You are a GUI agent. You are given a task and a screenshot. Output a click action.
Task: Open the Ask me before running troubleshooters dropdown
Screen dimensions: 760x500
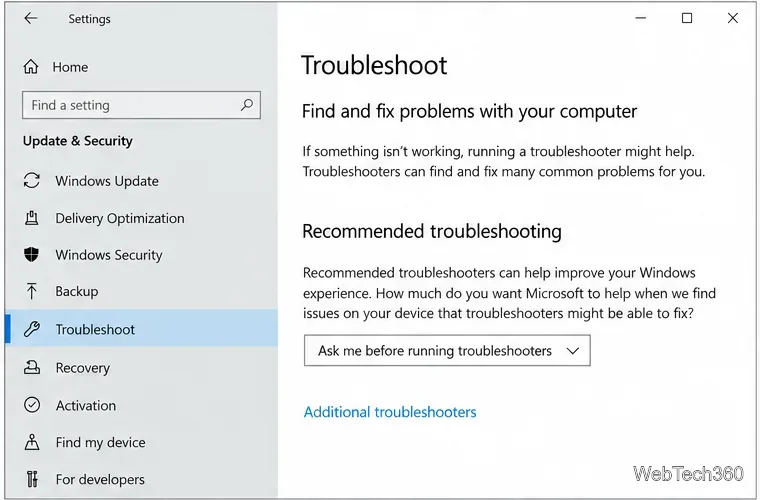(447, 350)
